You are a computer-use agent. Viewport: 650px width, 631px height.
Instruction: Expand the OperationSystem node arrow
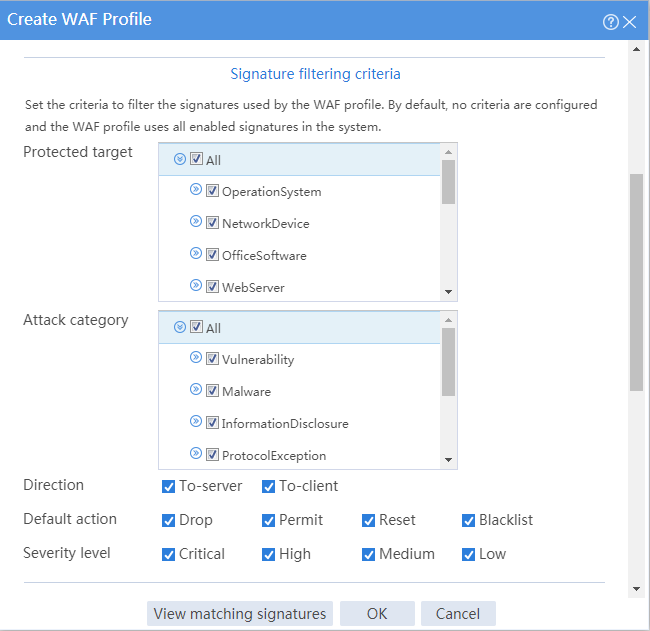(x=196, y=189)
